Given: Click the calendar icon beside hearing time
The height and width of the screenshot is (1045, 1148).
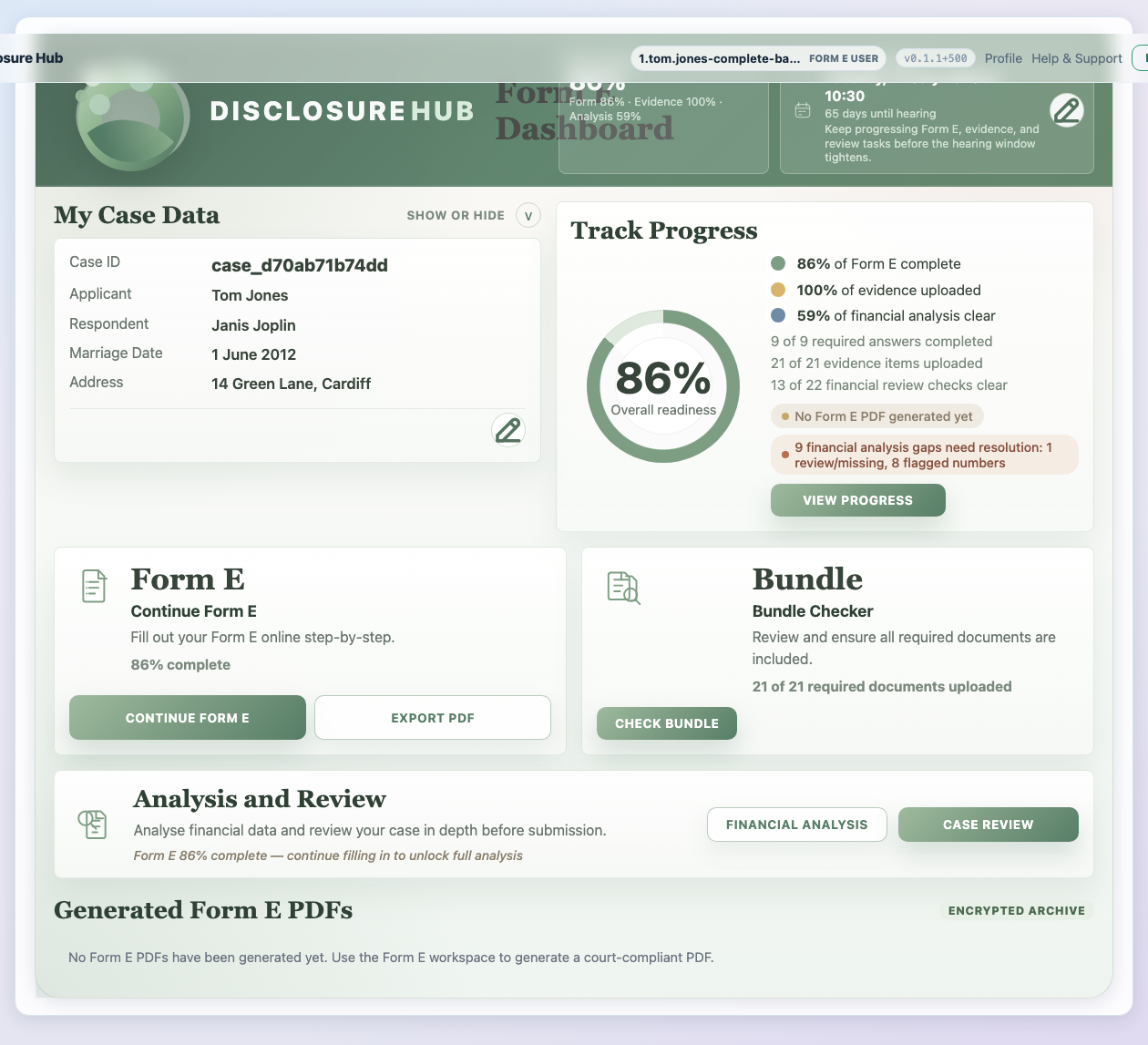Looking at the screenshot, I should pos(803,110).
